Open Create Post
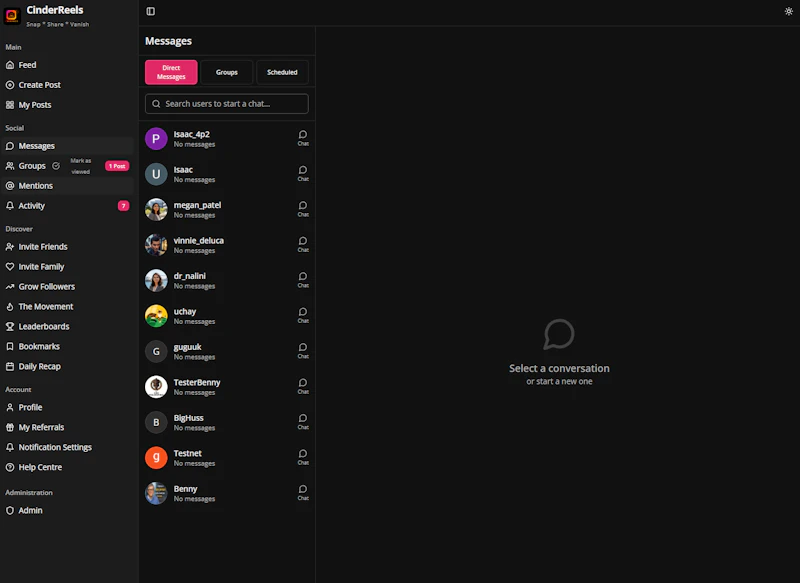This screenshot has width=800, height=583. (x=67, y=85)
